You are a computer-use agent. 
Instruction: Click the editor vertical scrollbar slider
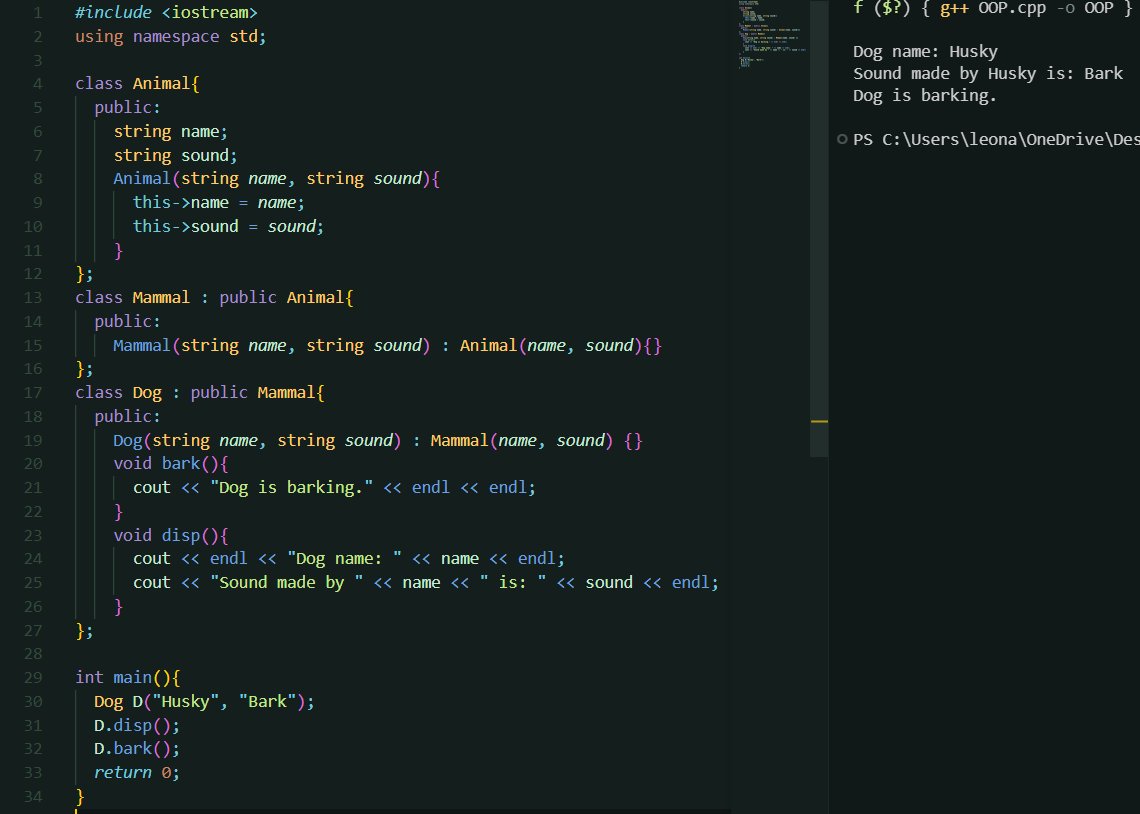click(x=819, y=228)
